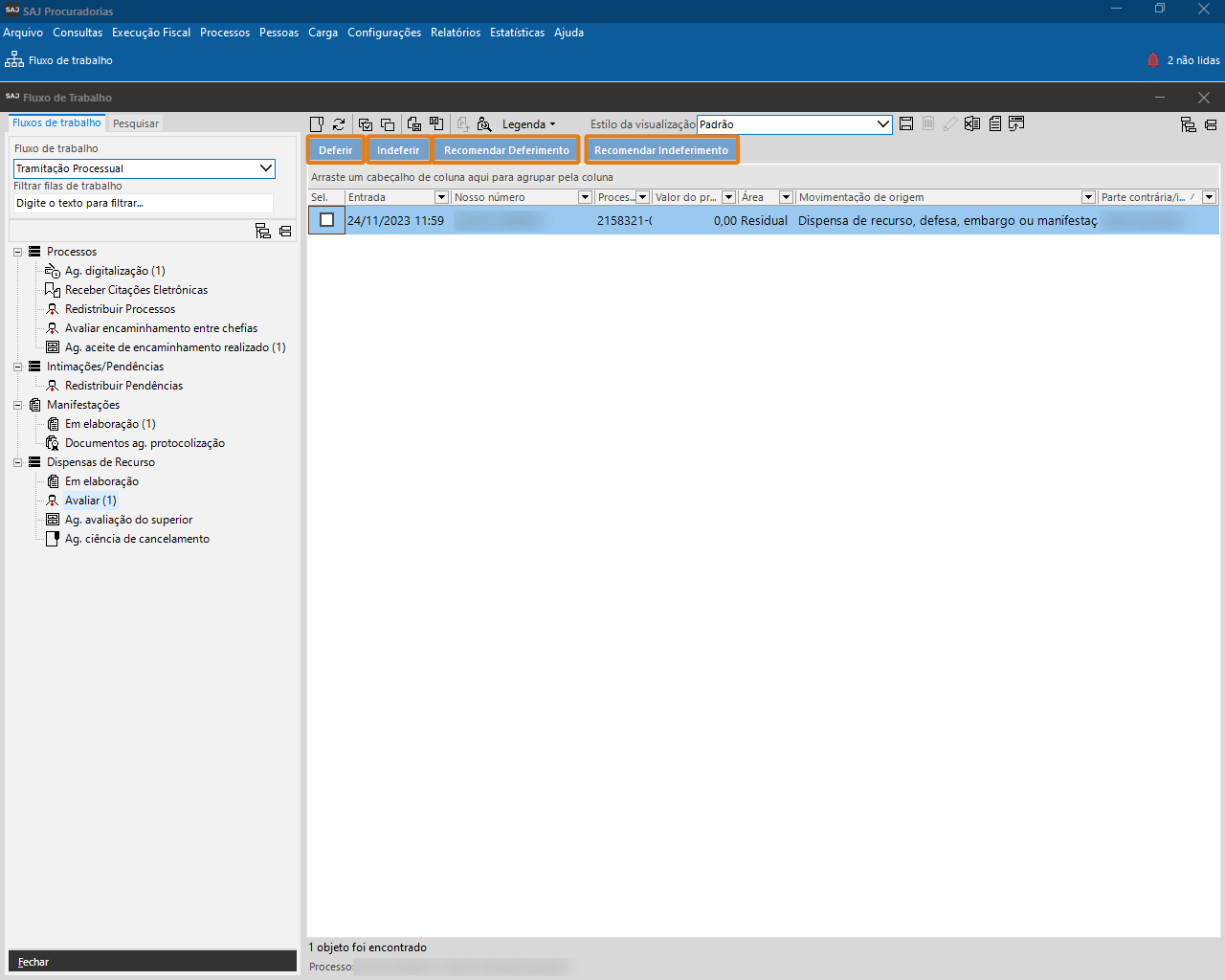1225x980 pixels.
Task: Click the refresh icon in the toolbar
Action: click(x=339, y=124)
